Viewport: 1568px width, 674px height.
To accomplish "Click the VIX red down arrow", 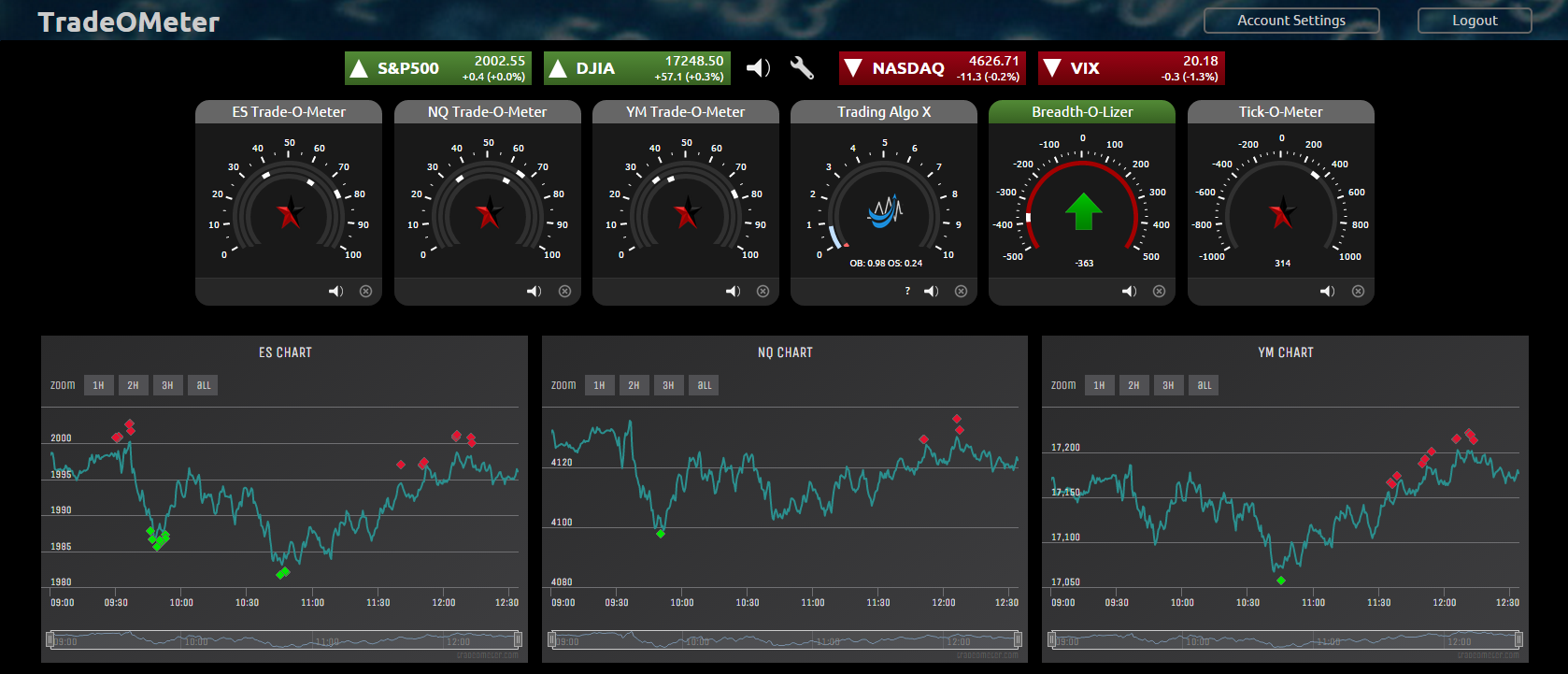I will pos(1052,68).
